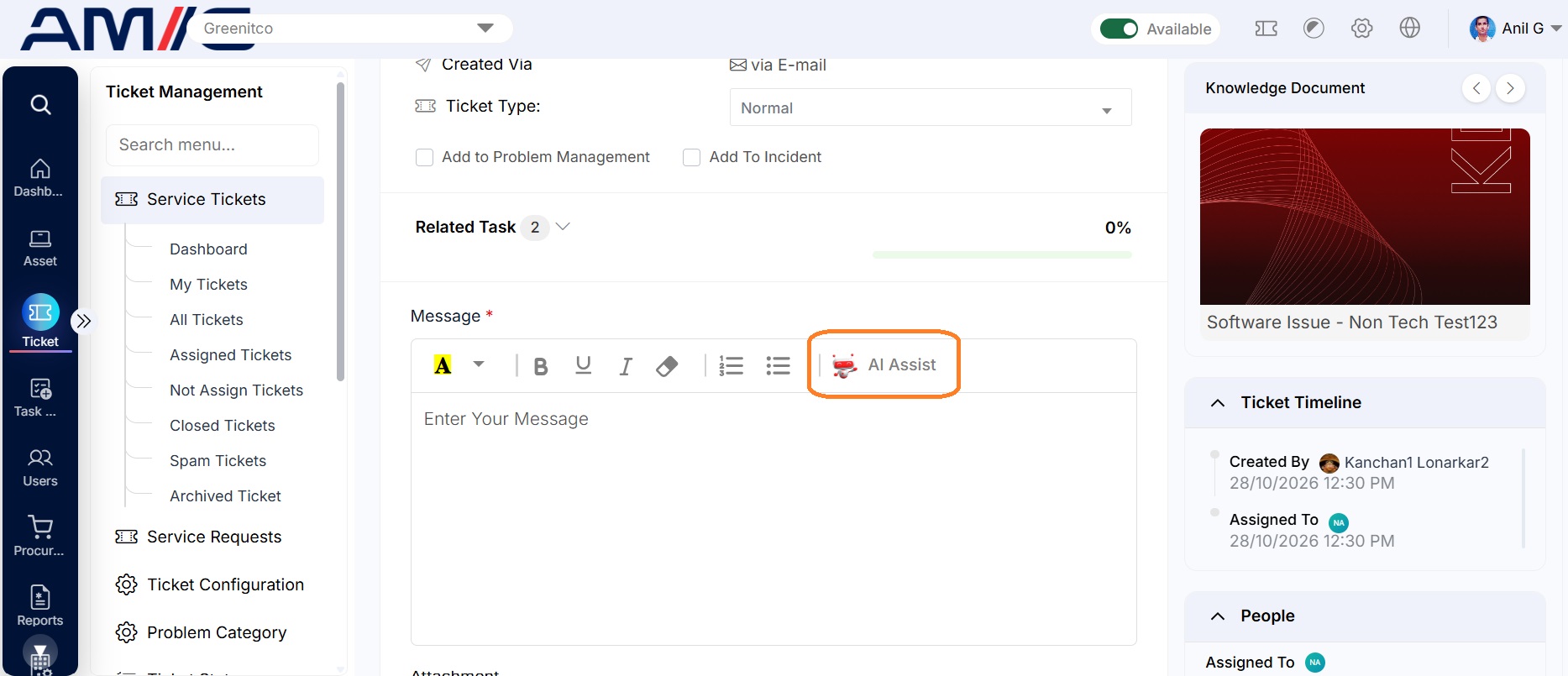Open the Software Issue knowledge document thumbnail
The width and height of the screenshot is (1568, 676).
coord(1365,217)
